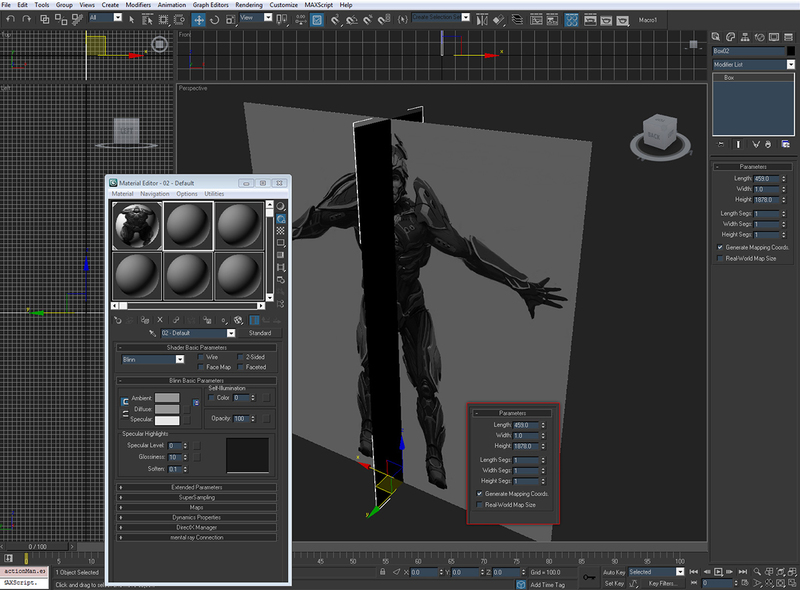Uncheck Generate Mapping Coords in right panel
Viewport: 800px width, 590px height.
[x=720, y=247]
